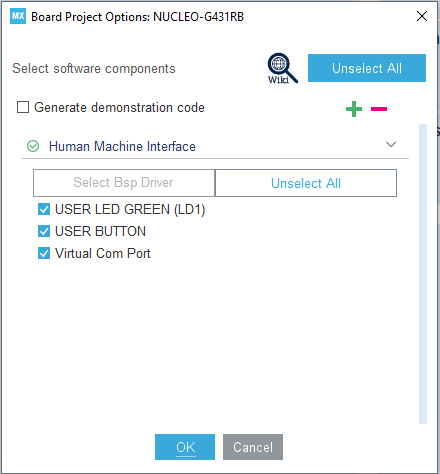
Task: Confirm with the OK button
Action: 185,447
